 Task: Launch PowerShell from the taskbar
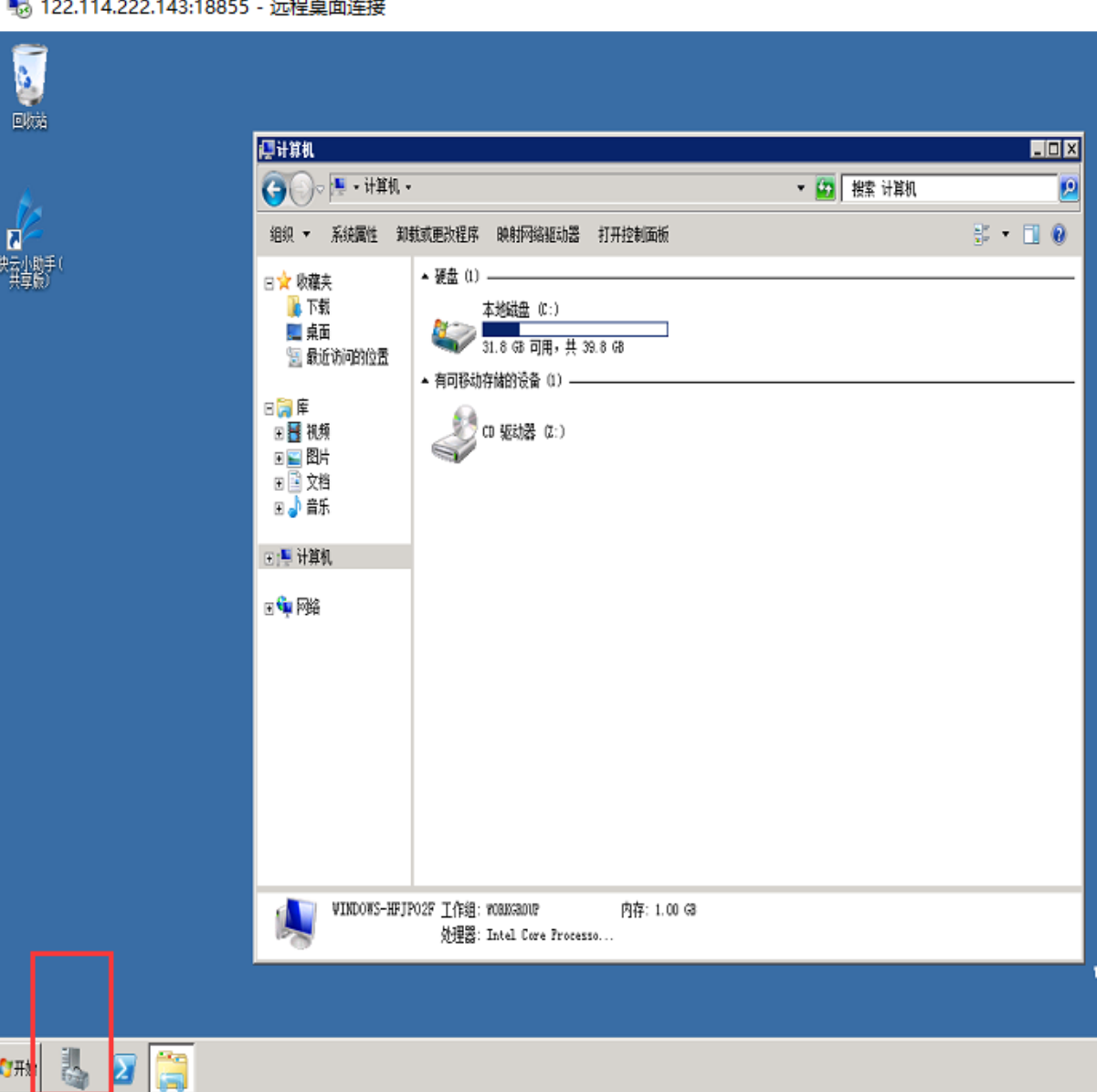[x=124, y=1068]
